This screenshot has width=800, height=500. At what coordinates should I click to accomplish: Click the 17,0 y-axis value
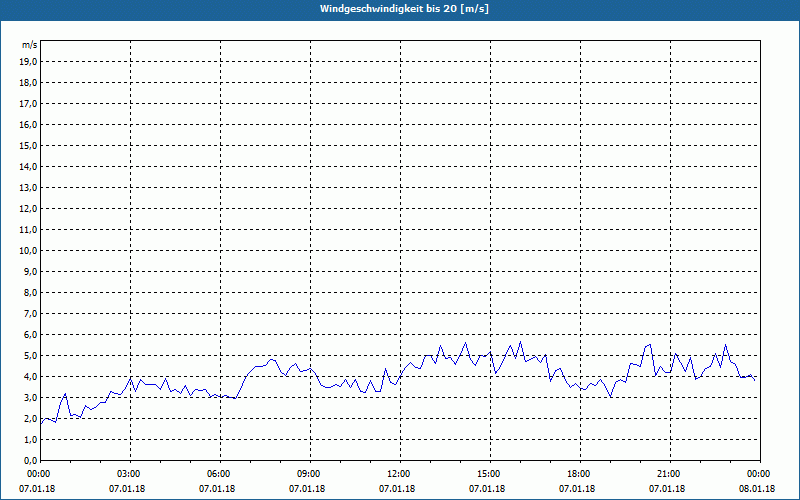point(29,104)
